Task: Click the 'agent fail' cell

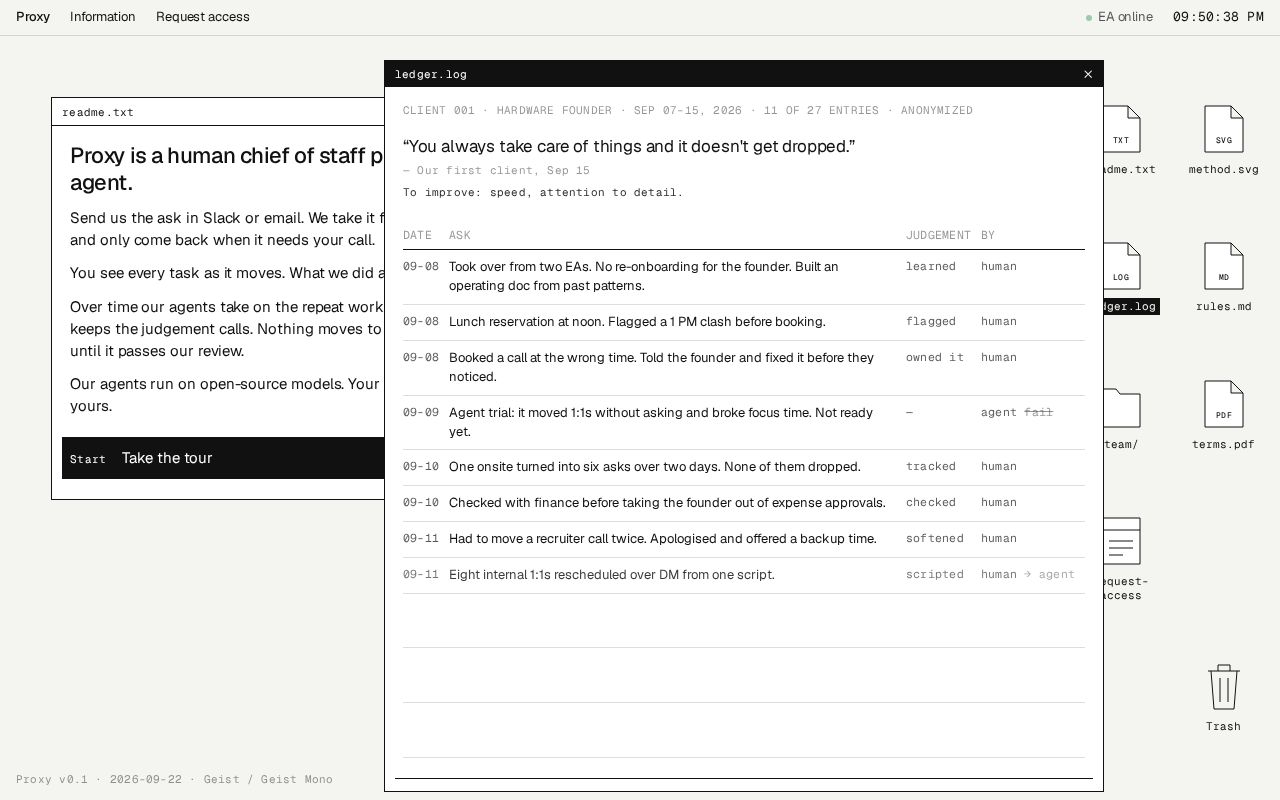Action: pyautogui.click(x=1017, y=413)
